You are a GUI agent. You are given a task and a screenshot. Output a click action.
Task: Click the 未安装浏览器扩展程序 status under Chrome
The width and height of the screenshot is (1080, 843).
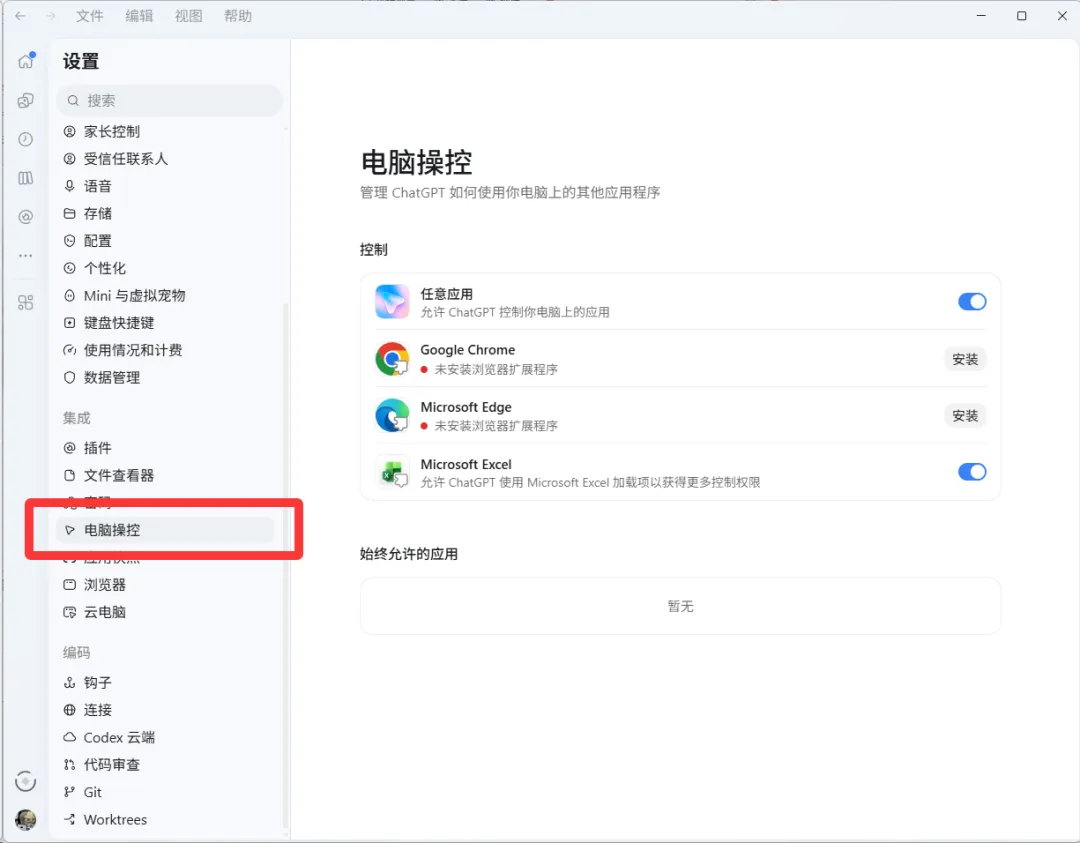[x=496, y=370]
